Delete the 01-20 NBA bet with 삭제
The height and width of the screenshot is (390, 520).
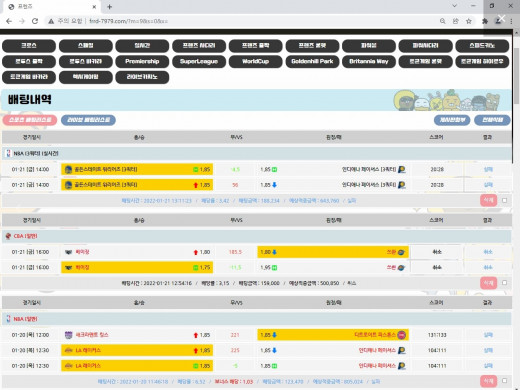coord(488,381)
